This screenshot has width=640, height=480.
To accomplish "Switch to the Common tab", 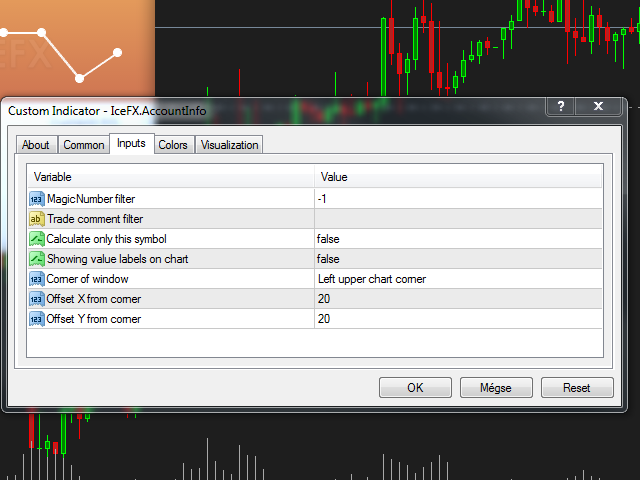I will coord(84,145).
